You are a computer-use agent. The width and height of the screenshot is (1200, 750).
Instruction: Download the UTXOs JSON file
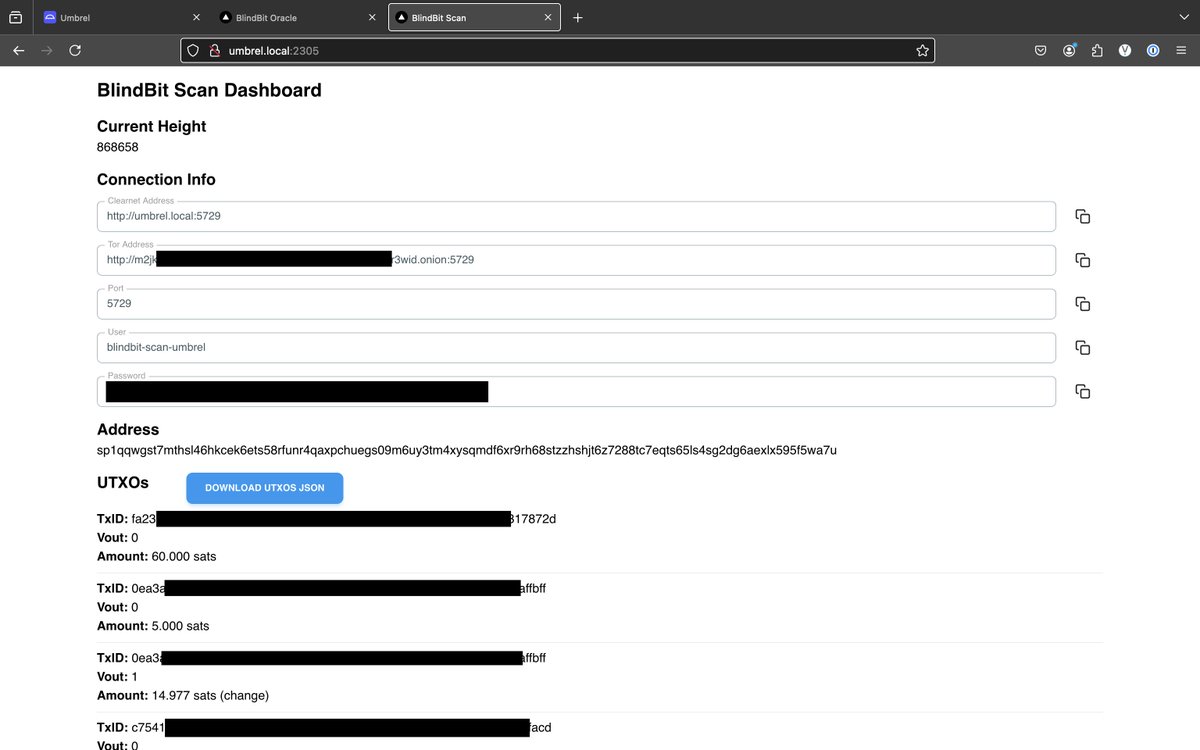265,488
